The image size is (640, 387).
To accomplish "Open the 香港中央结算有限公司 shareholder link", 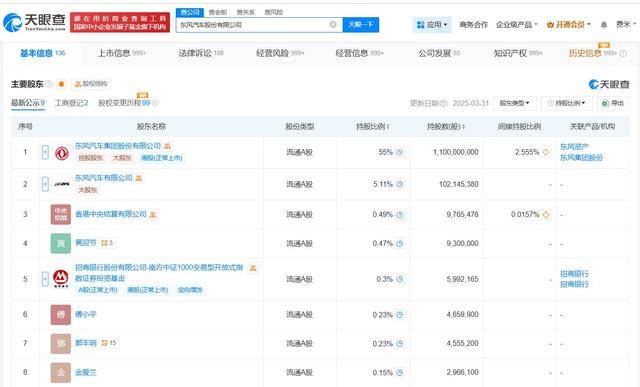I will (x=111, y=214).
